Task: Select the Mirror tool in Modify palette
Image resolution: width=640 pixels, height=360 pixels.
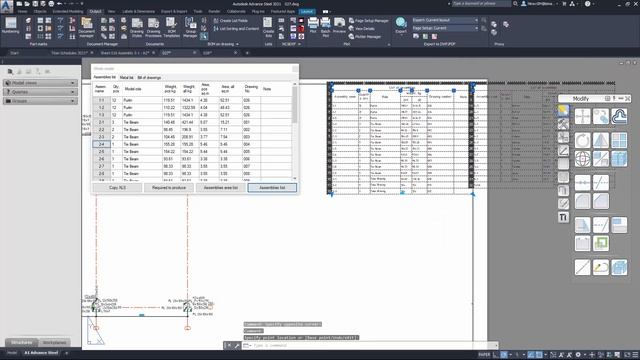Action: tap(601, 140)
